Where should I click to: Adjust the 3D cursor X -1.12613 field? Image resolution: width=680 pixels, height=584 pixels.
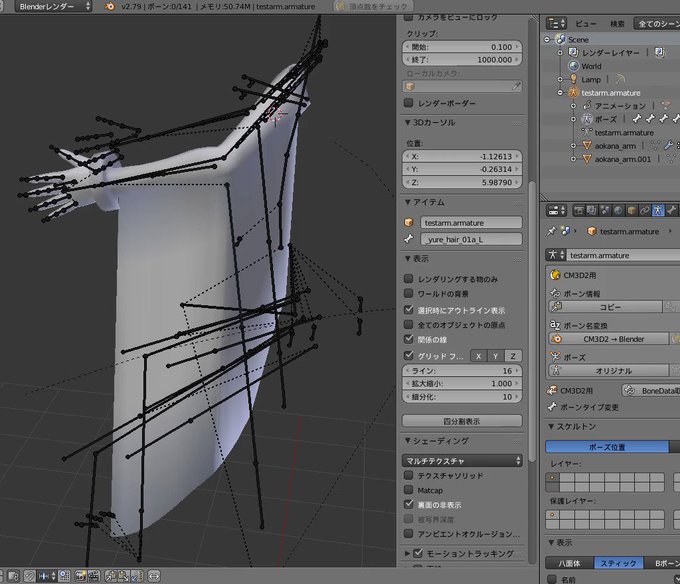pyautogui.click(x=462, y=156)
